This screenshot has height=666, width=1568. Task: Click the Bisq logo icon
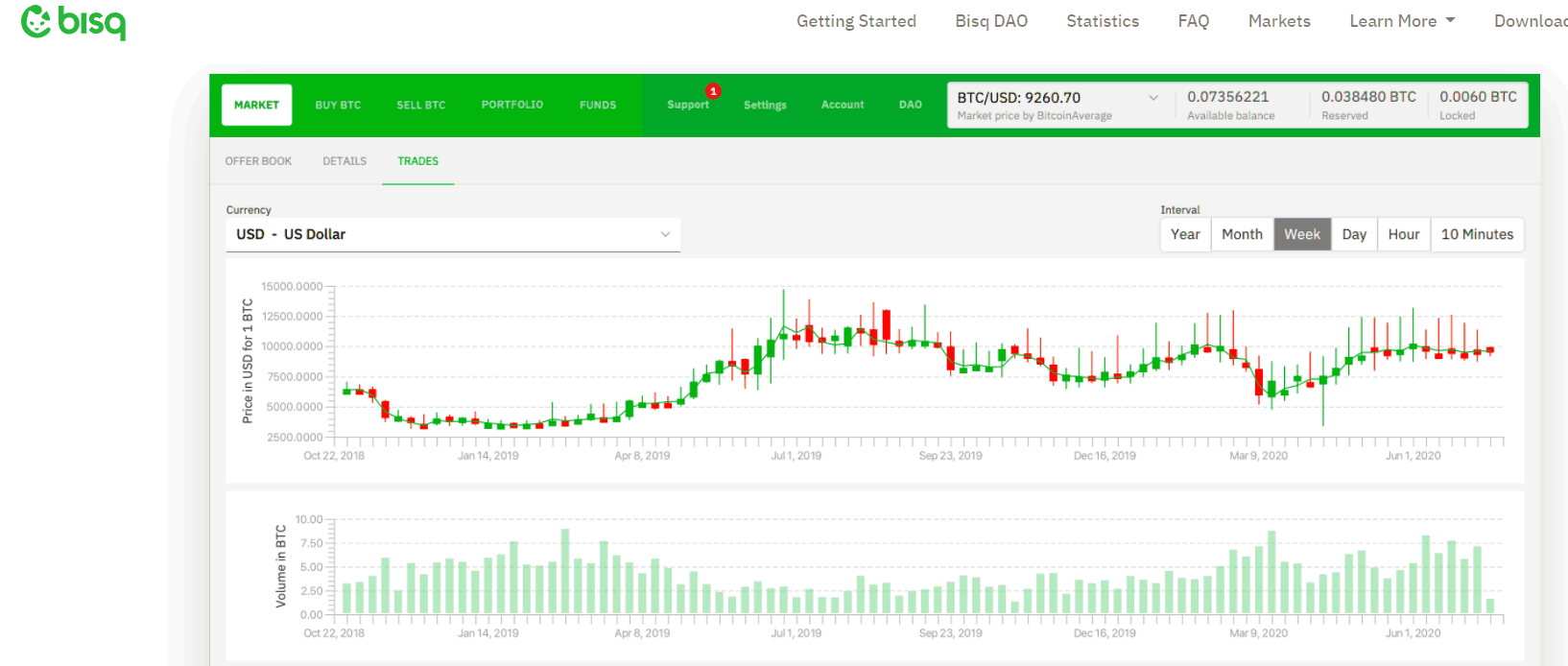[36, 21]
